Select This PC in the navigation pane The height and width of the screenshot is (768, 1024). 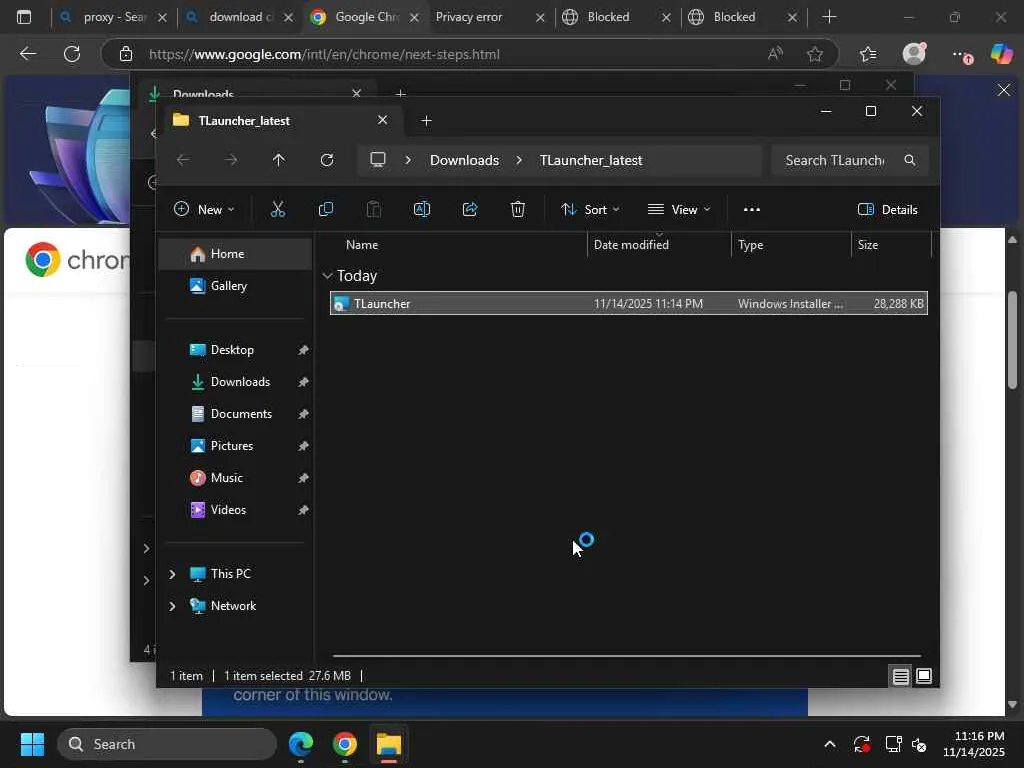(231, 573)
